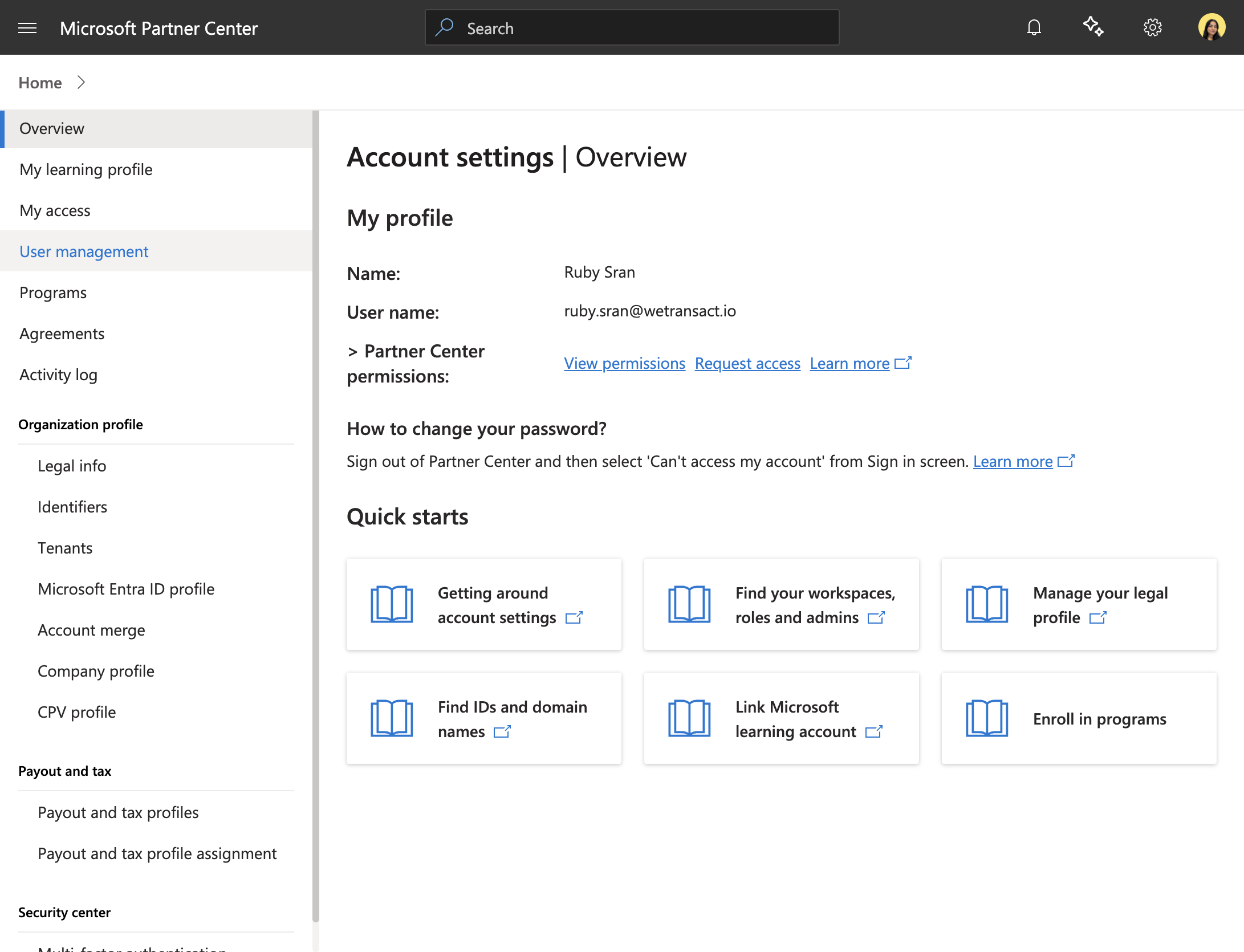
Task: Click the magnifier search icon
Action: (444, 27)
